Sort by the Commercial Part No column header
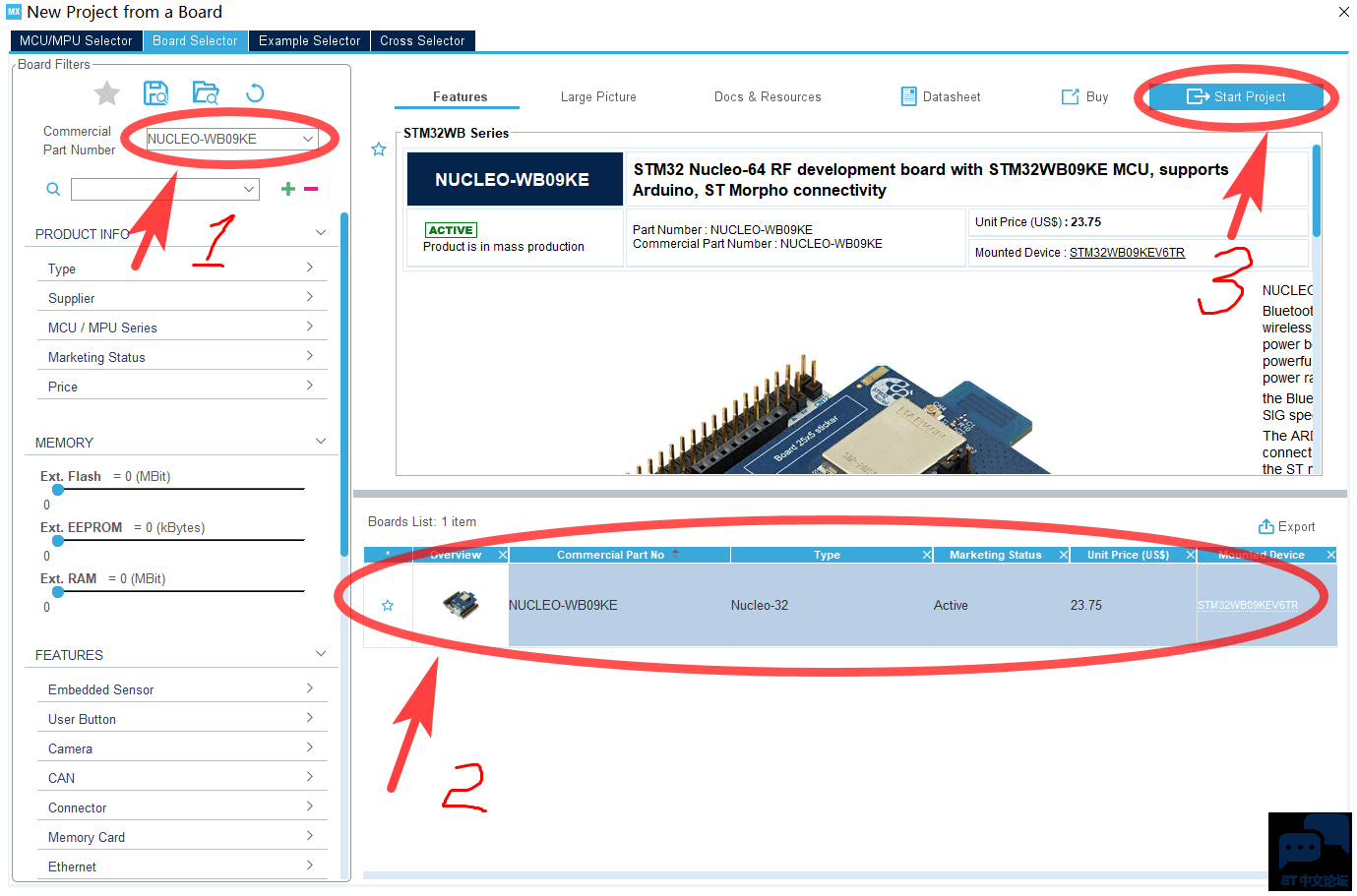The width and height of the screenshot is (1357, 896). (620, 556)
